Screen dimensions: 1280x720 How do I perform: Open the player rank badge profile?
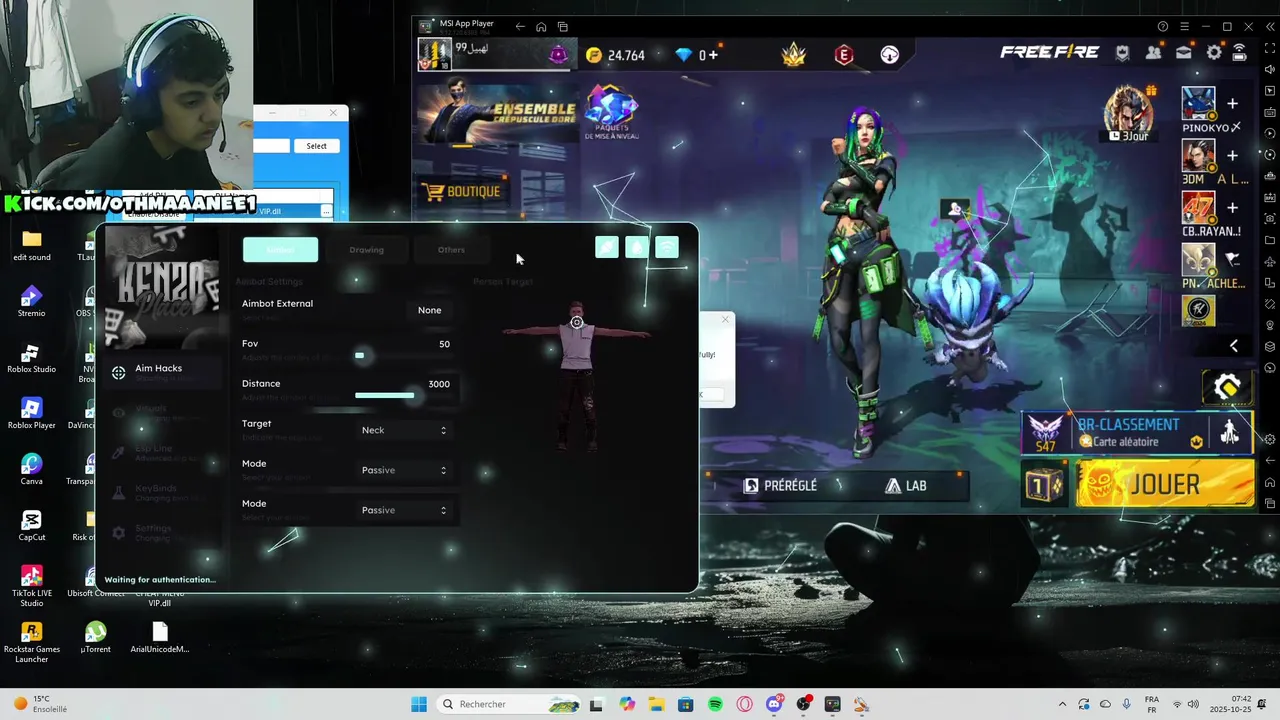coord(434,54)
